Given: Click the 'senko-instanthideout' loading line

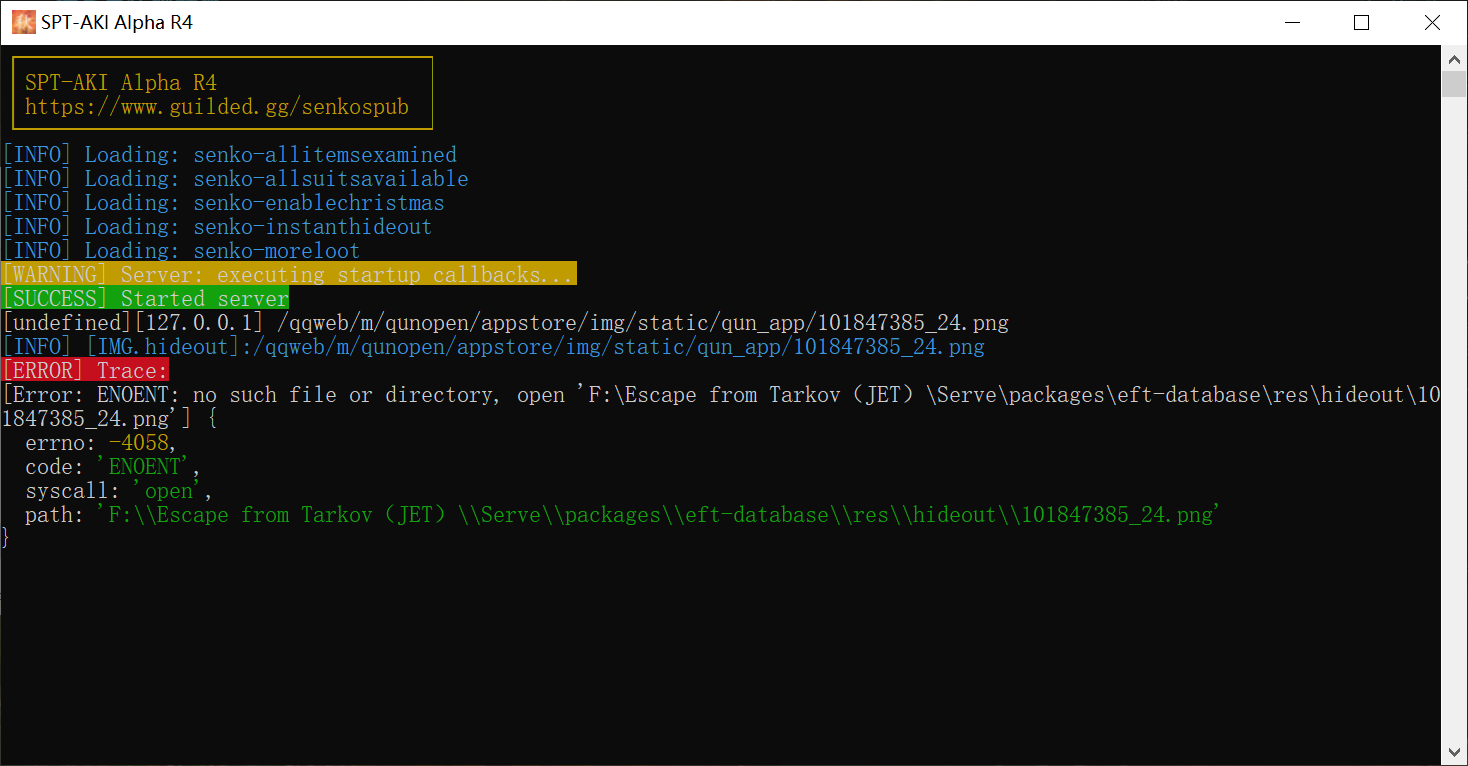Looking at the screenshot, I should click(217, 227).
